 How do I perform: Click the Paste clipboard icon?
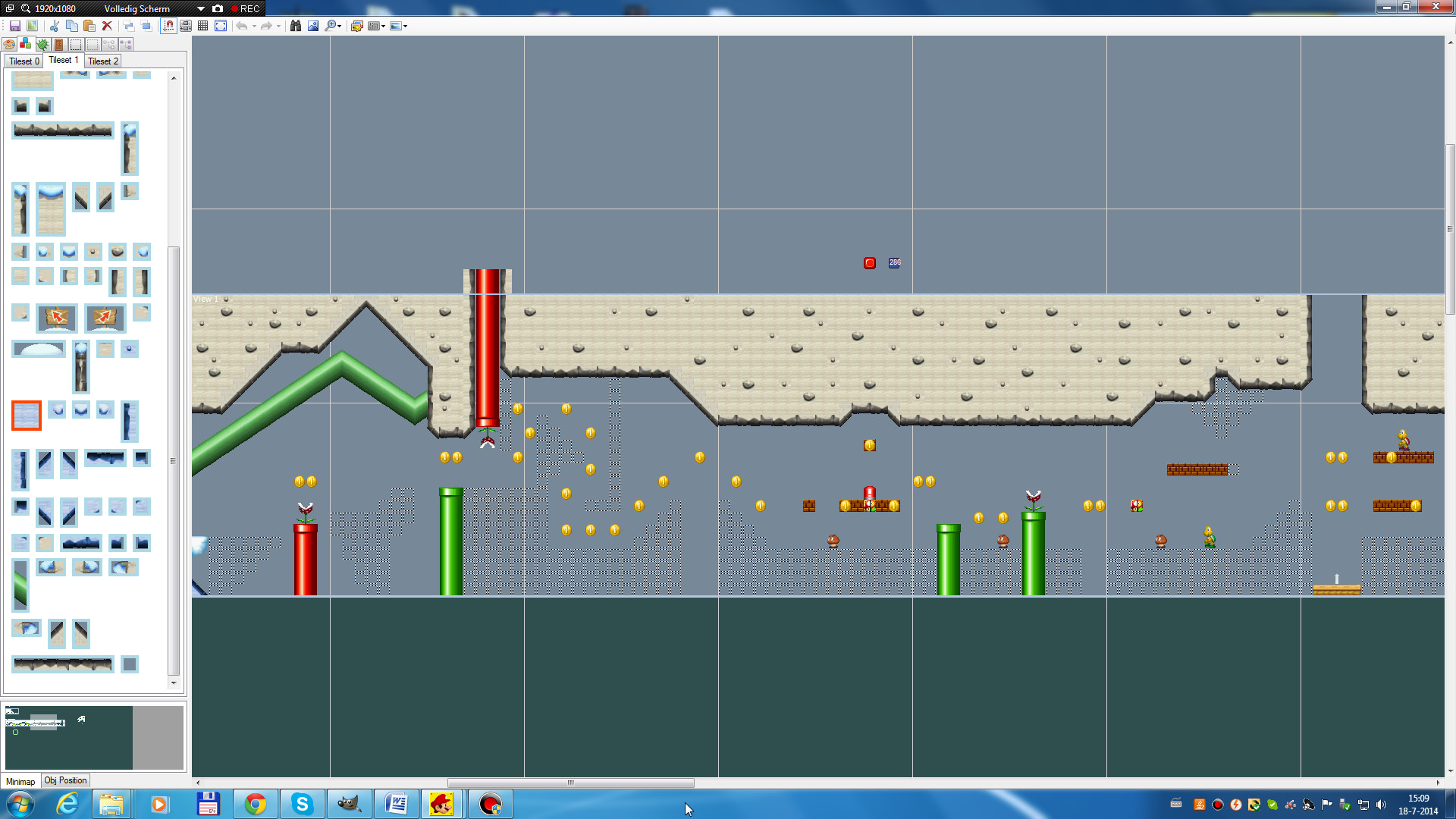click(x=89, y=26)
